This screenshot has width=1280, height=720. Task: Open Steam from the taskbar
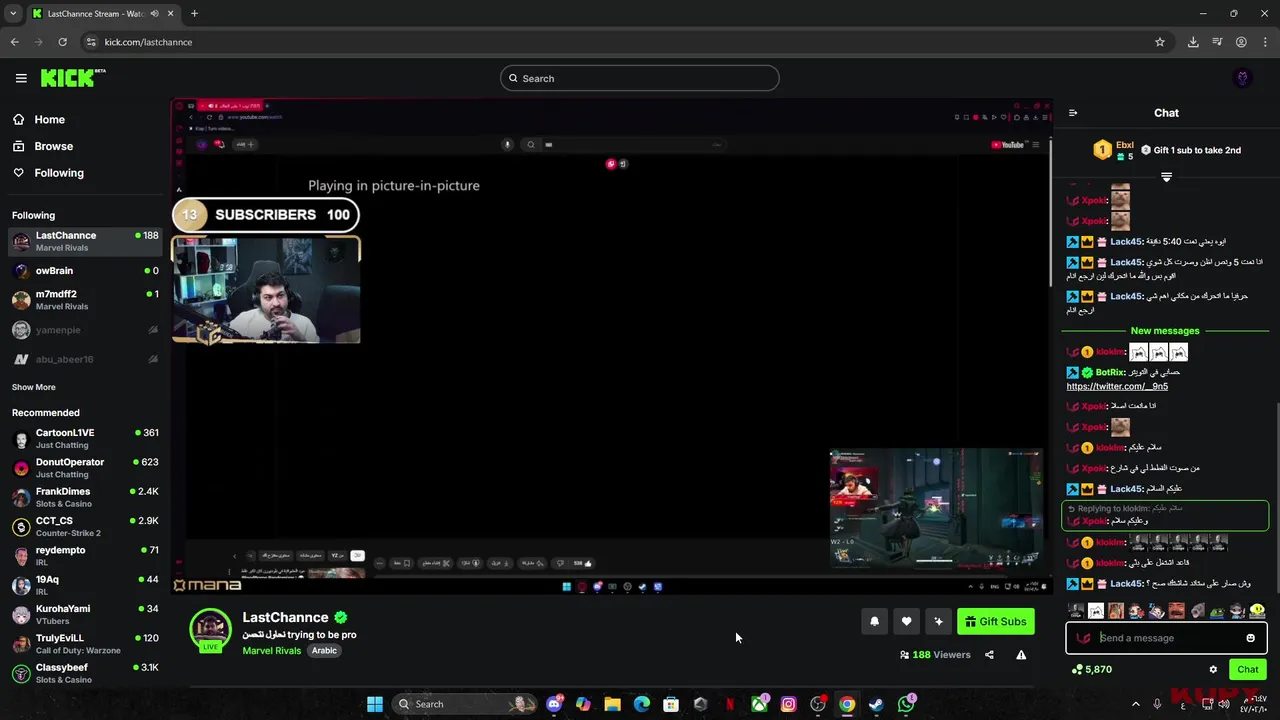click(x=876, y=704)
